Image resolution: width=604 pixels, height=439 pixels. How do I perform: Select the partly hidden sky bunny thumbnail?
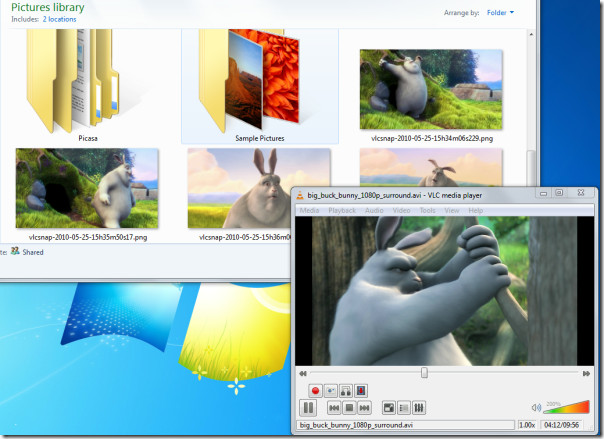431,167
